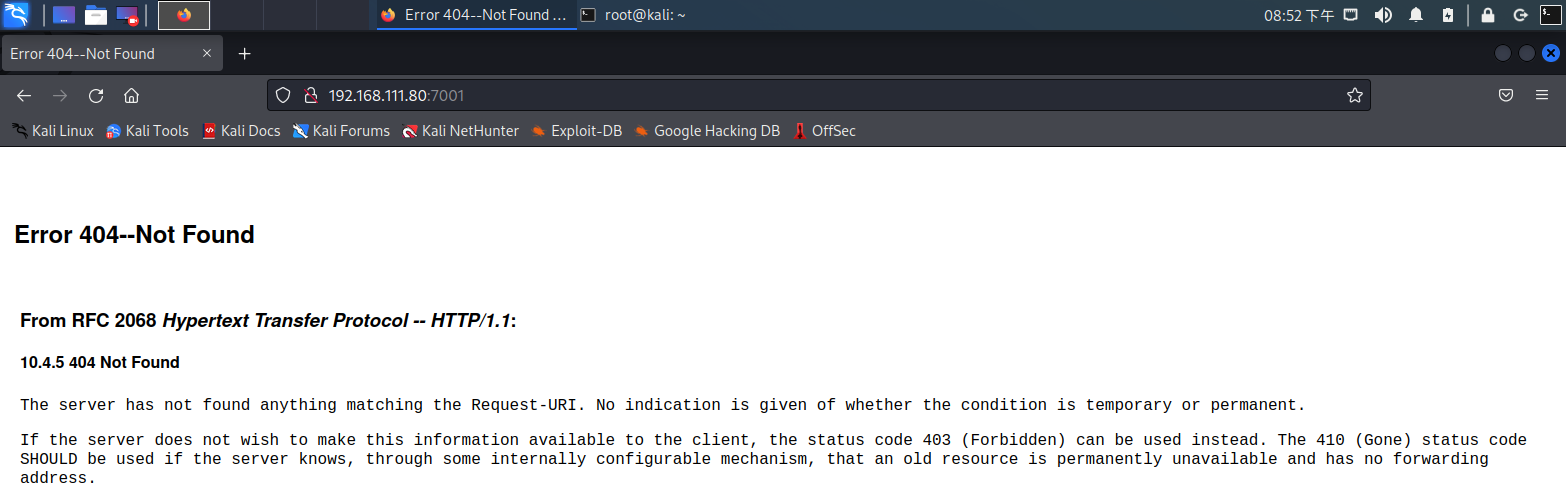
Task: Open Kali Linux bookmark
Action: point(53,131)
